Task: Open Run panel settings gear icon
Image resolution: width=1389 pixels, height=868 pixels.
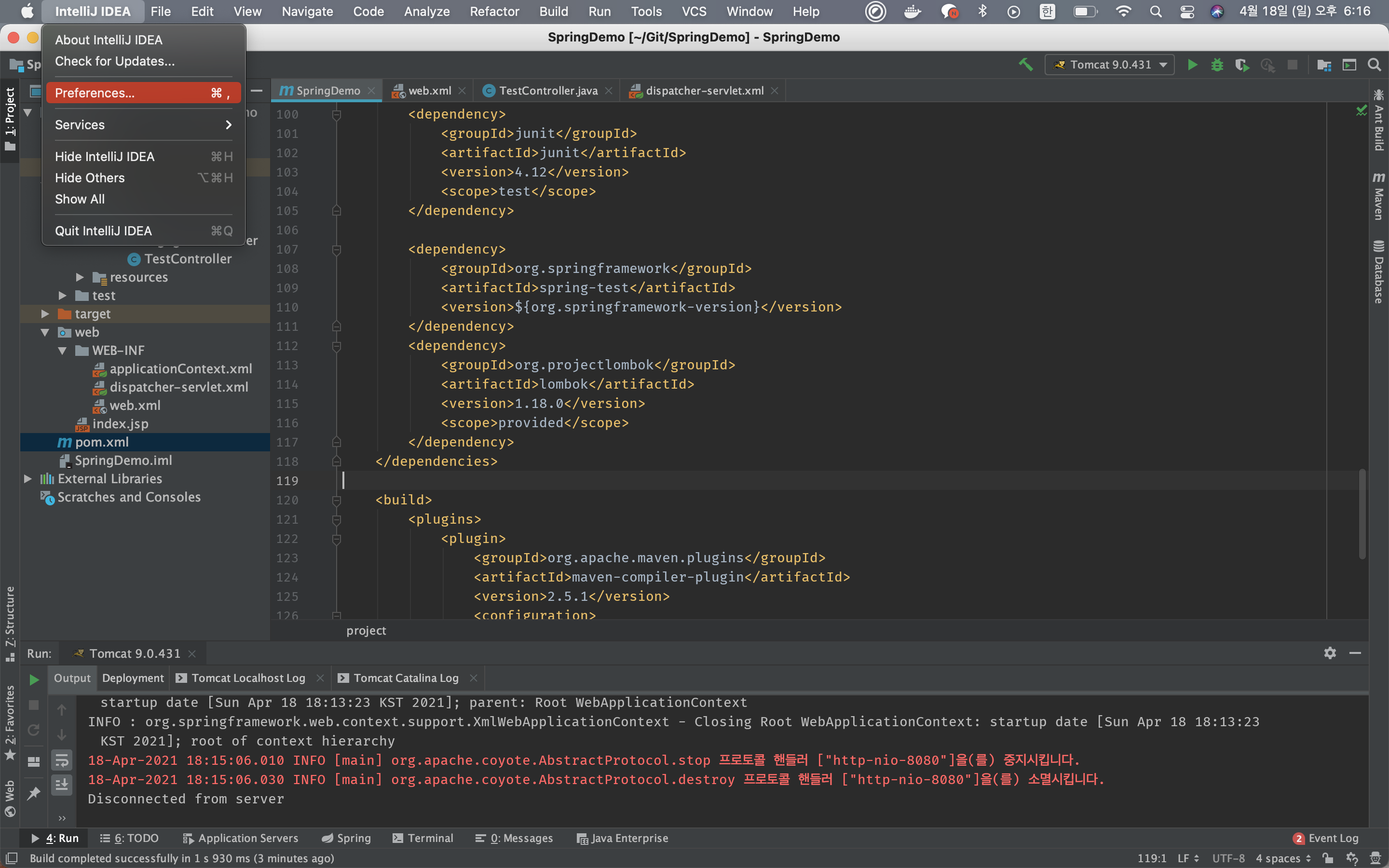Action: coord(1330,653)
